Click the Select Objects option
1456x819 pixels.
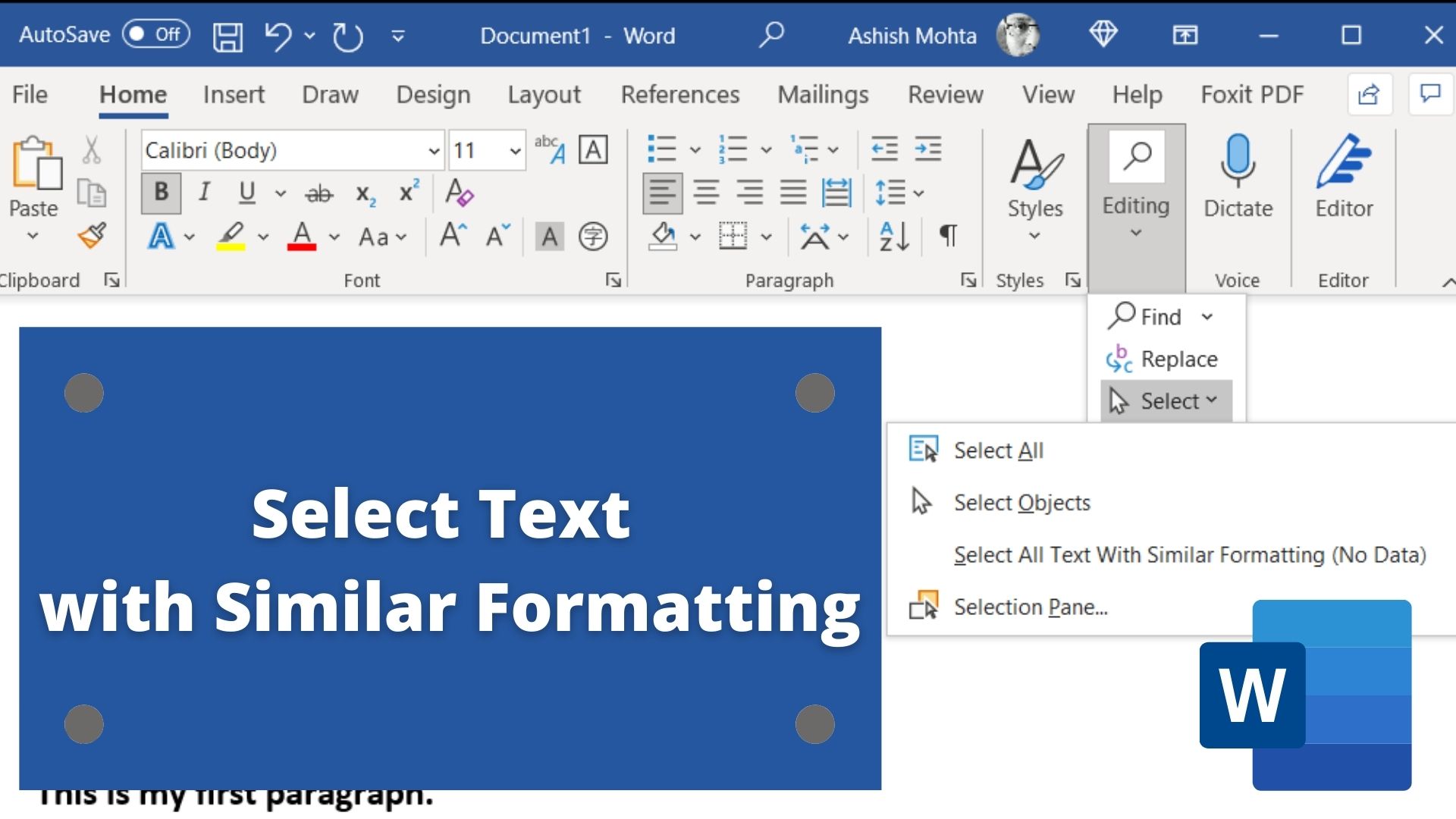(1023, 501)
